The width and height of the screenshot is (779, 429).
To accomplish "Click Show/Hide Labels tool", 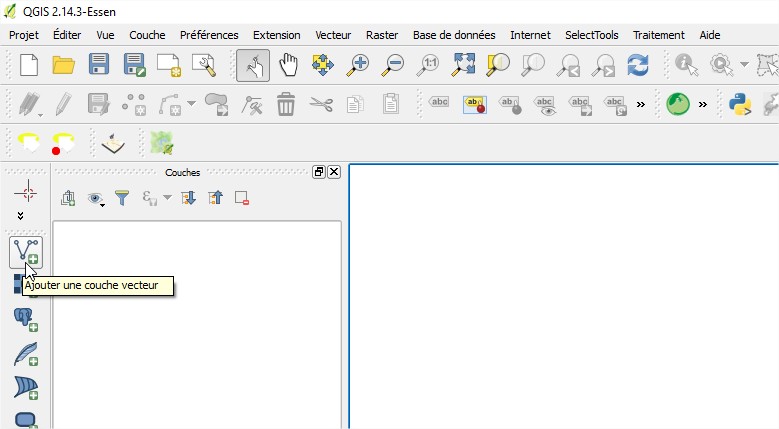I will coord(545,105).
